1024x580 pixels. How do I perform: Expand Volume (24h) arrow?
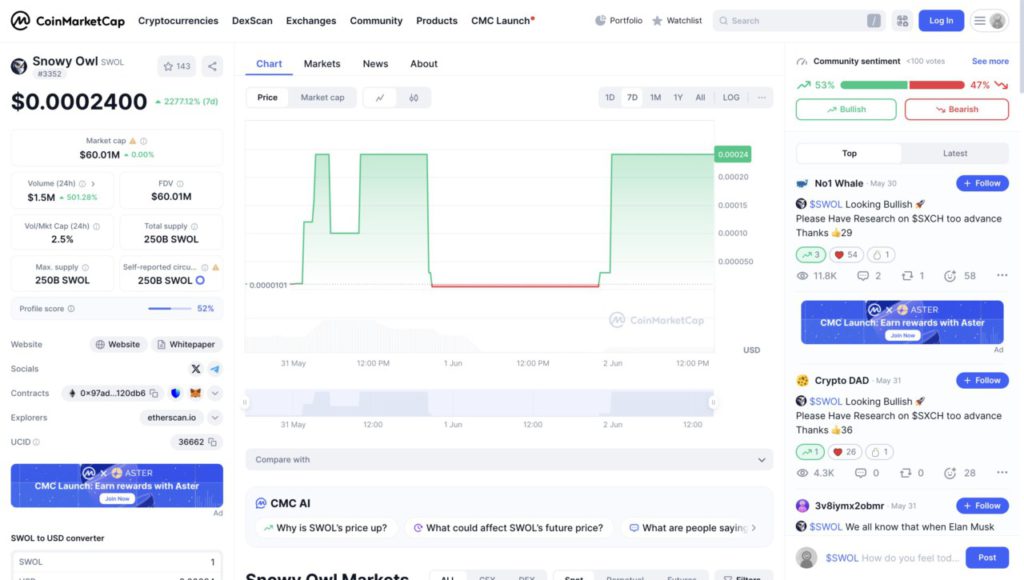click(x=93, y=184)
